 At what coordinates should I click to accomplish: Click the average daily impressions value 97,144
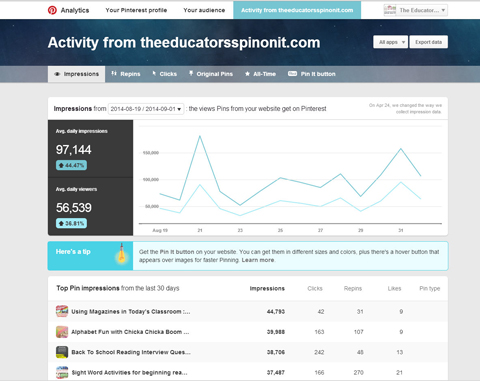click(x=73, y=150)
